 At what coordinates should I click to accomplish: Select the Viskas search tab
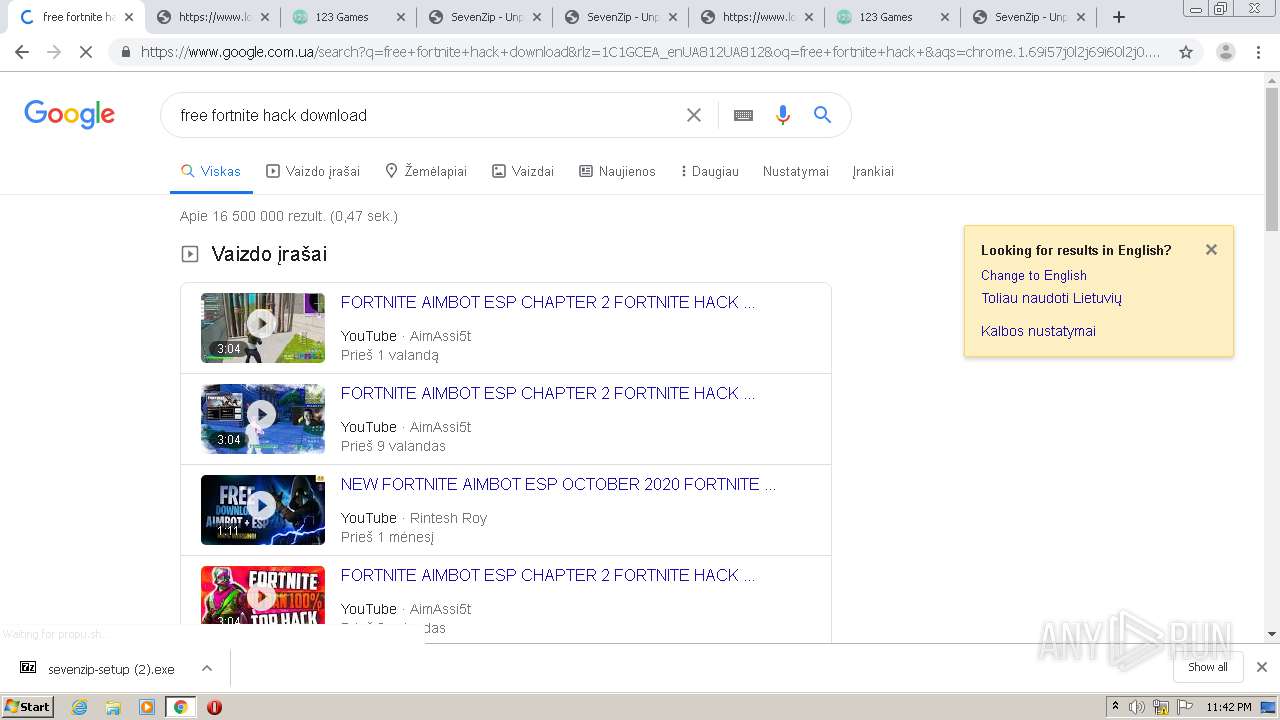[210, 171]
